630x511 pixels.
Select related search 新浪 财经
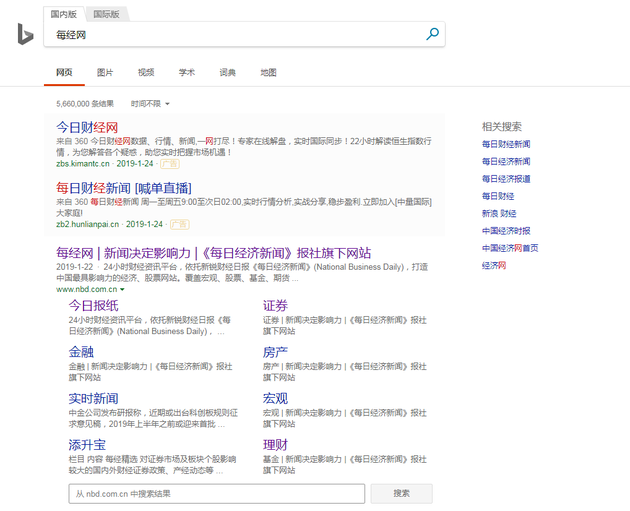pos(499,213)
